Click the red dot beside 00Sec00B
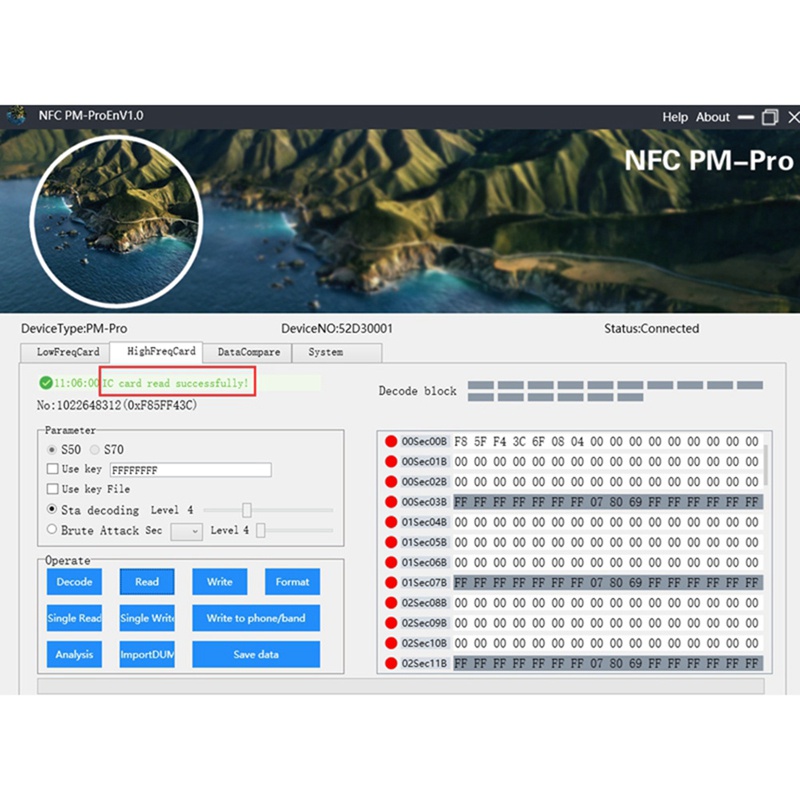 coord(392,441)
